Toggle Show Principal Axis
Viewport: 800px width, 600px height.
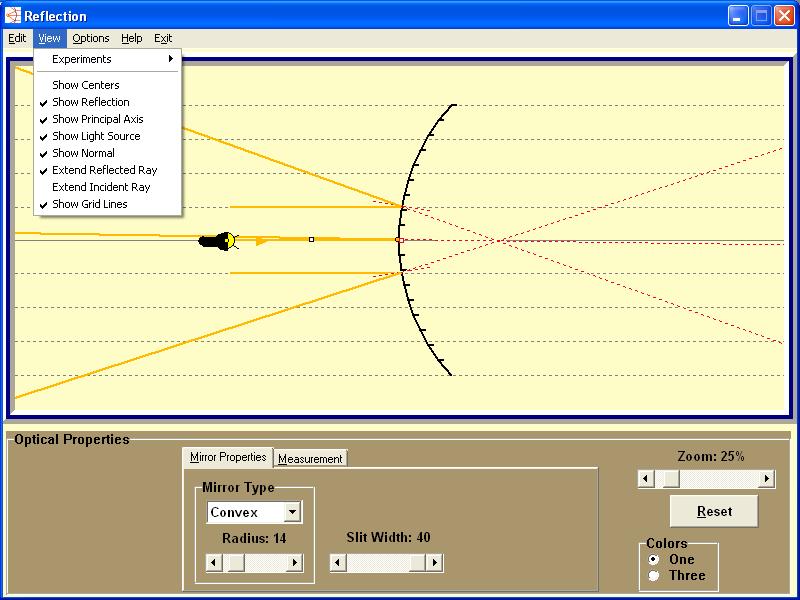[108, 119]
